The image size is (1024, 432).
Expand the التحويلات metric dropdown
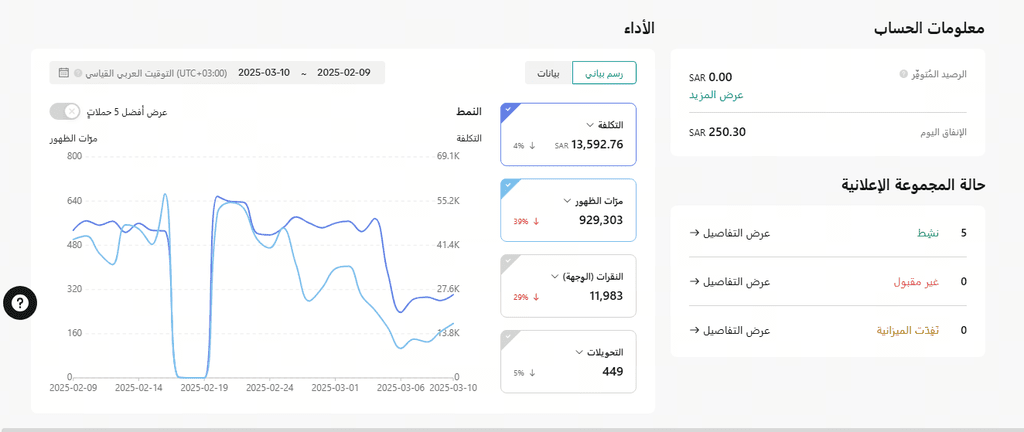coord(579,352)
